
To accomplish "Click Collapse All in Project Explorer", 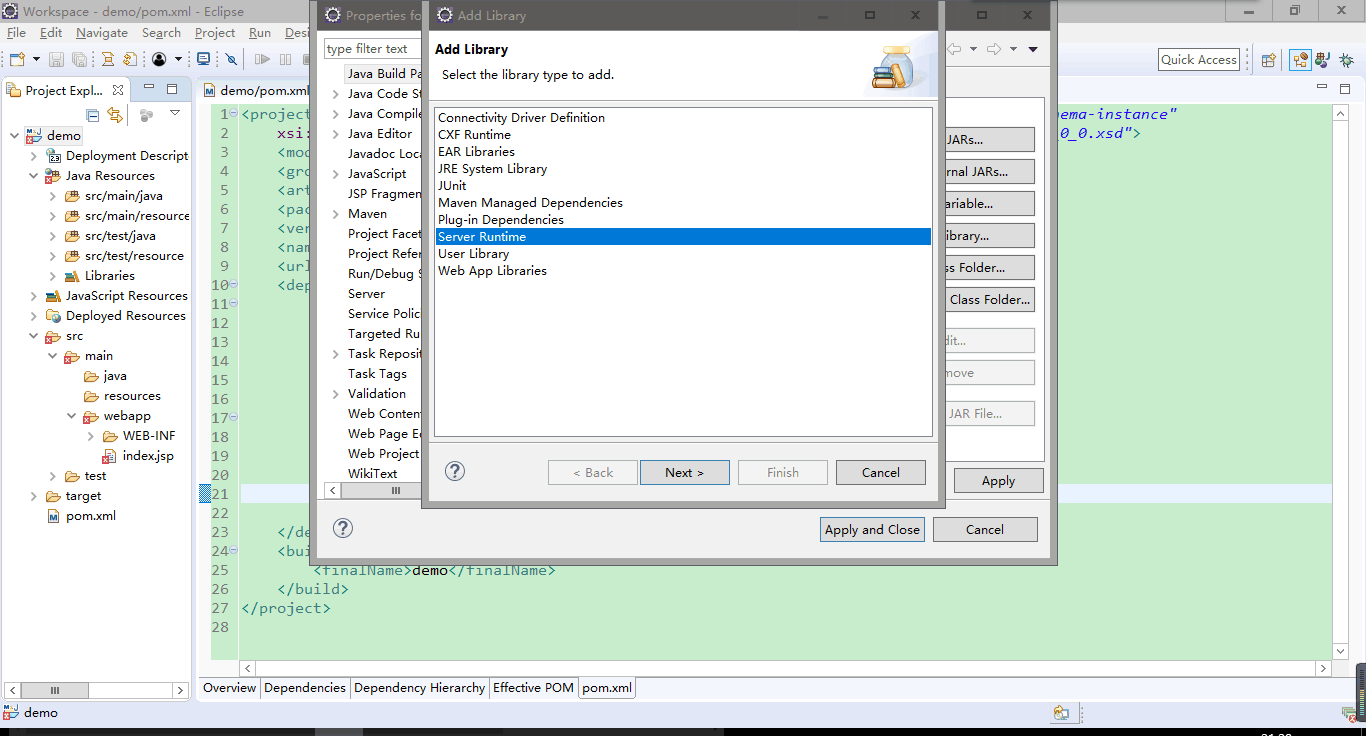I will (93, 115).
